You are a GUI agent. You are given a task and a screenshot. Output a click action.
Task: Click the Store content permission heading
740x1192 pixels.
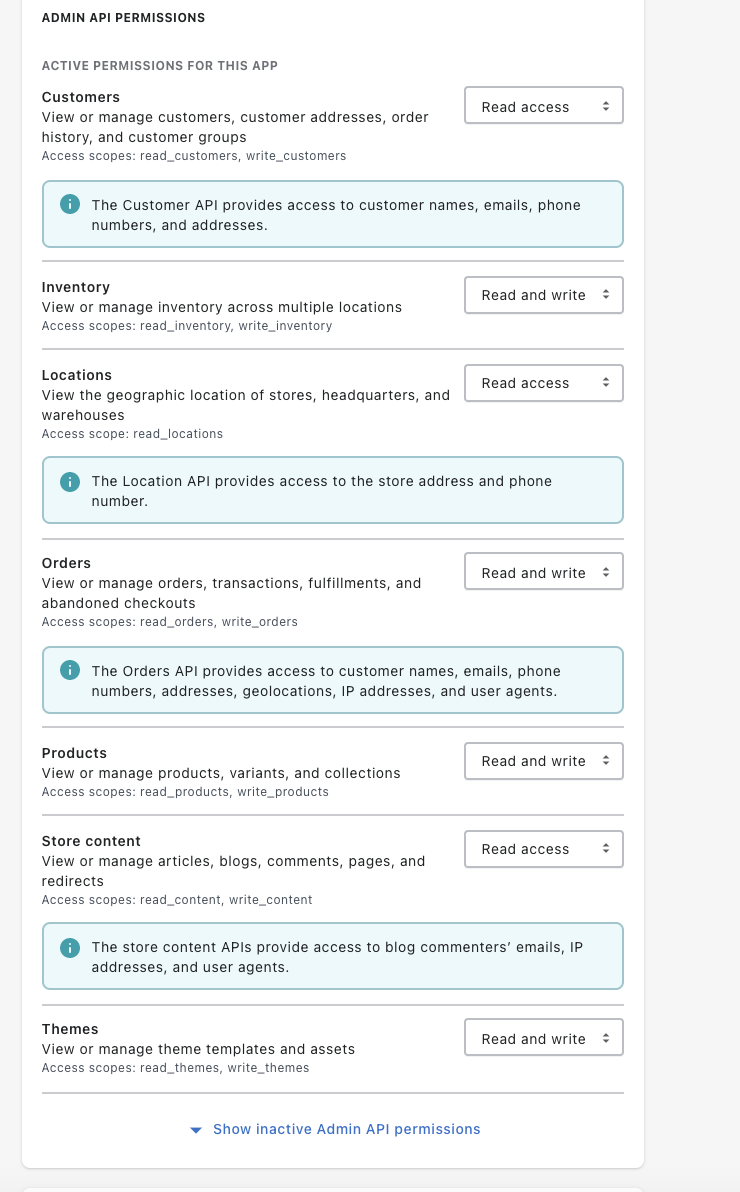[91, 841]
